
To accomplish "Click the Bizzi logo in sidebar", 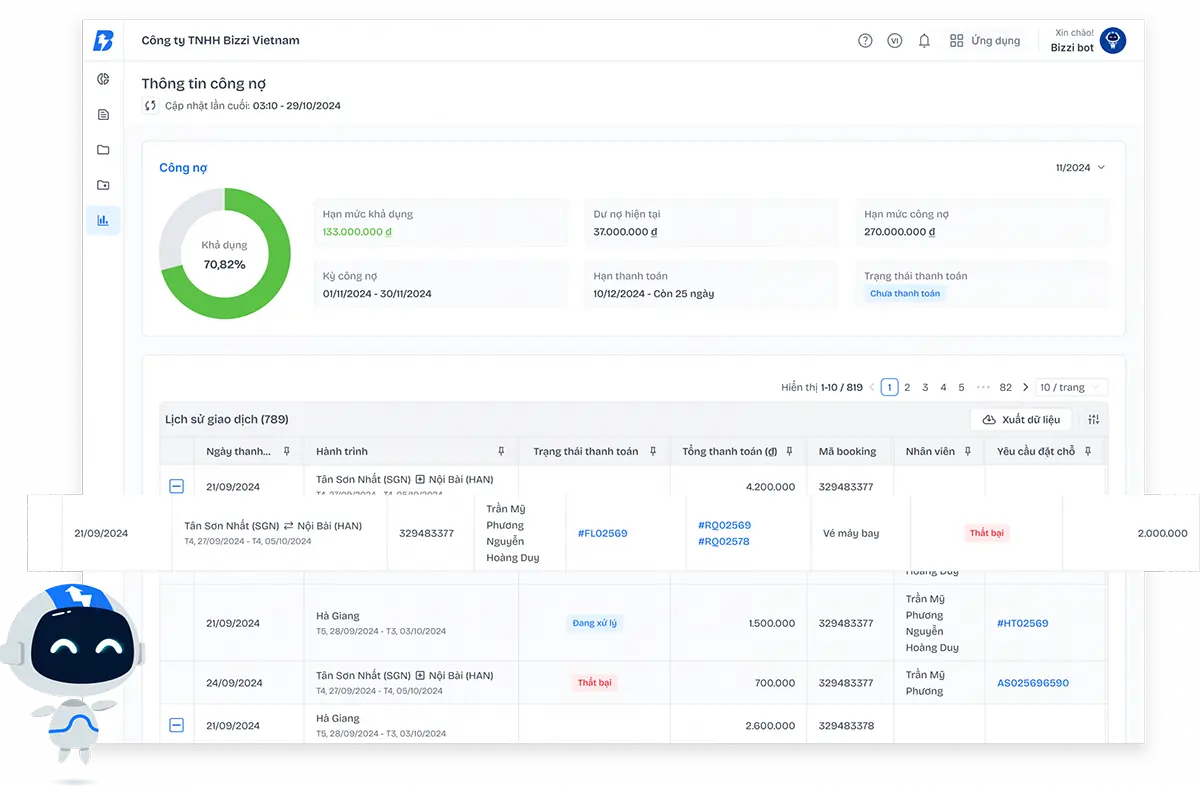I will point(103,40).
